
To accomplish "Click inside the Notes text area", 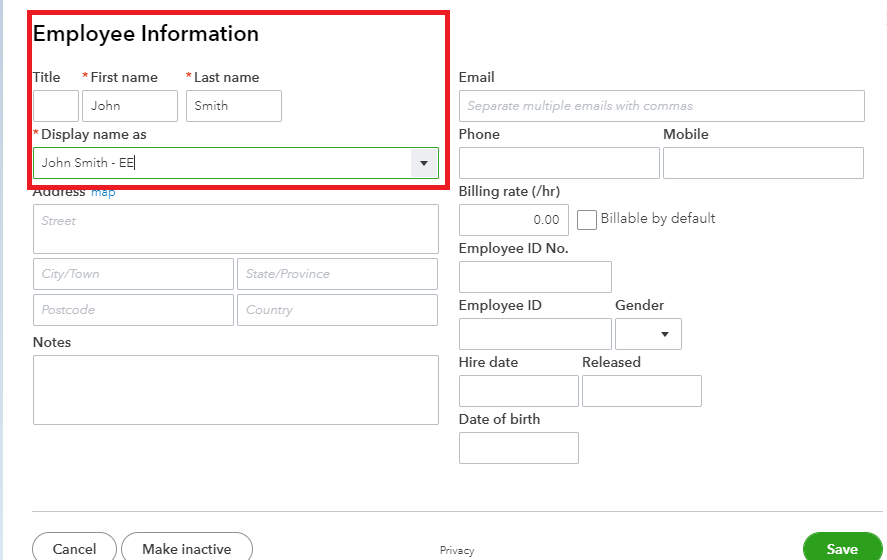I will pyautogui.click(x=236, y=390).
